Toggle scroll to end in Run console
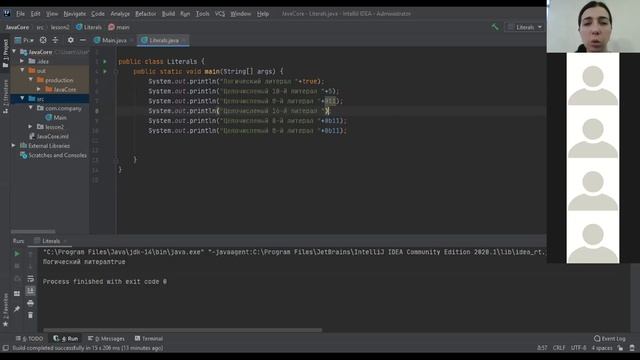This screenshot has width=640, height=360. pos(30,291)
